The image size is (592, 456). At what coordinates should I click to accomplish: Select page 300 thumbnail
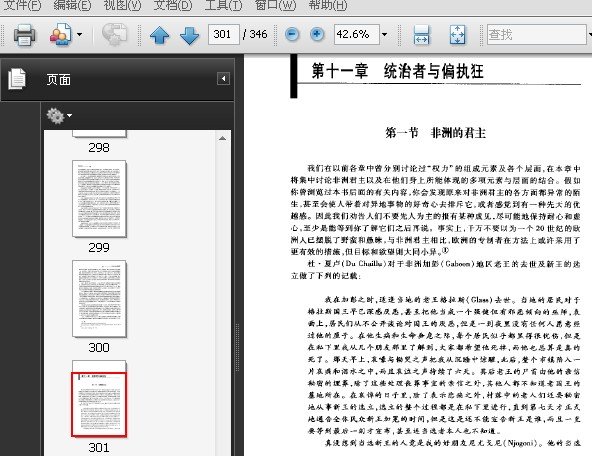99,299
